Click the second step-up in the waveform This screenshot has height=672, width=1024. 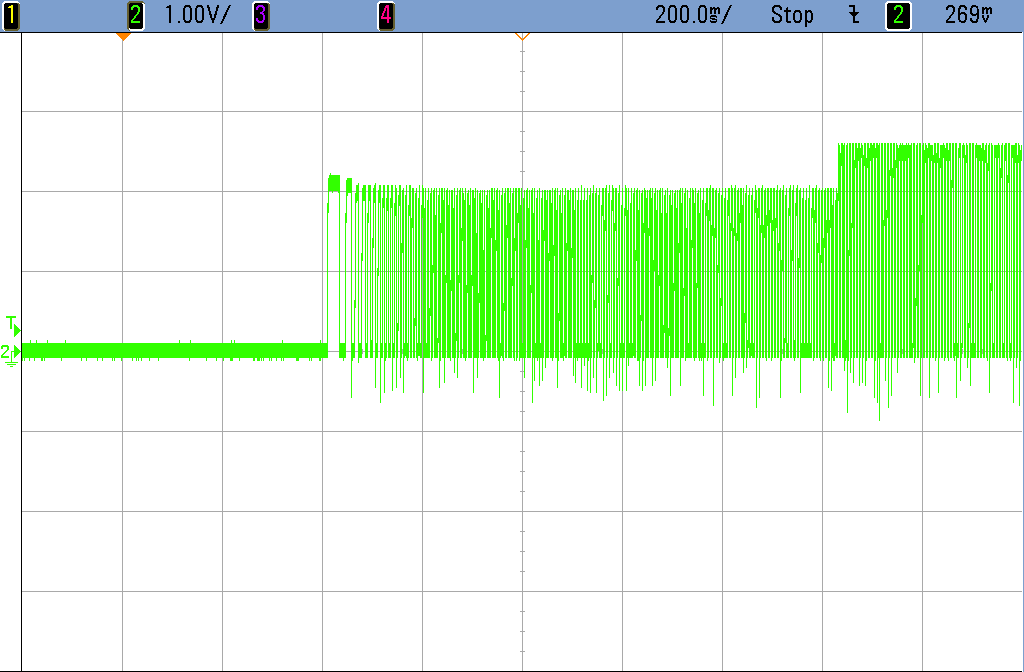coord(838,165)
